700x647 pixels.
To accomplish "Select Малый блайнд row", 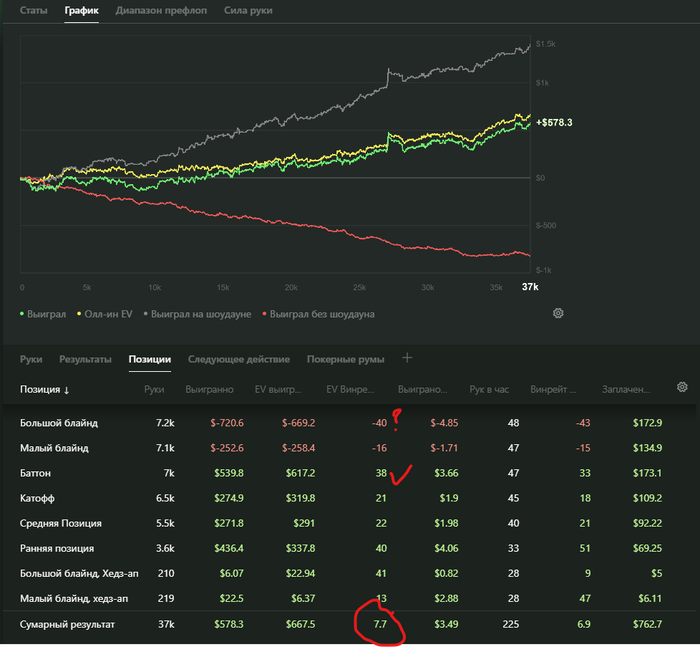I will click(350, 448).
